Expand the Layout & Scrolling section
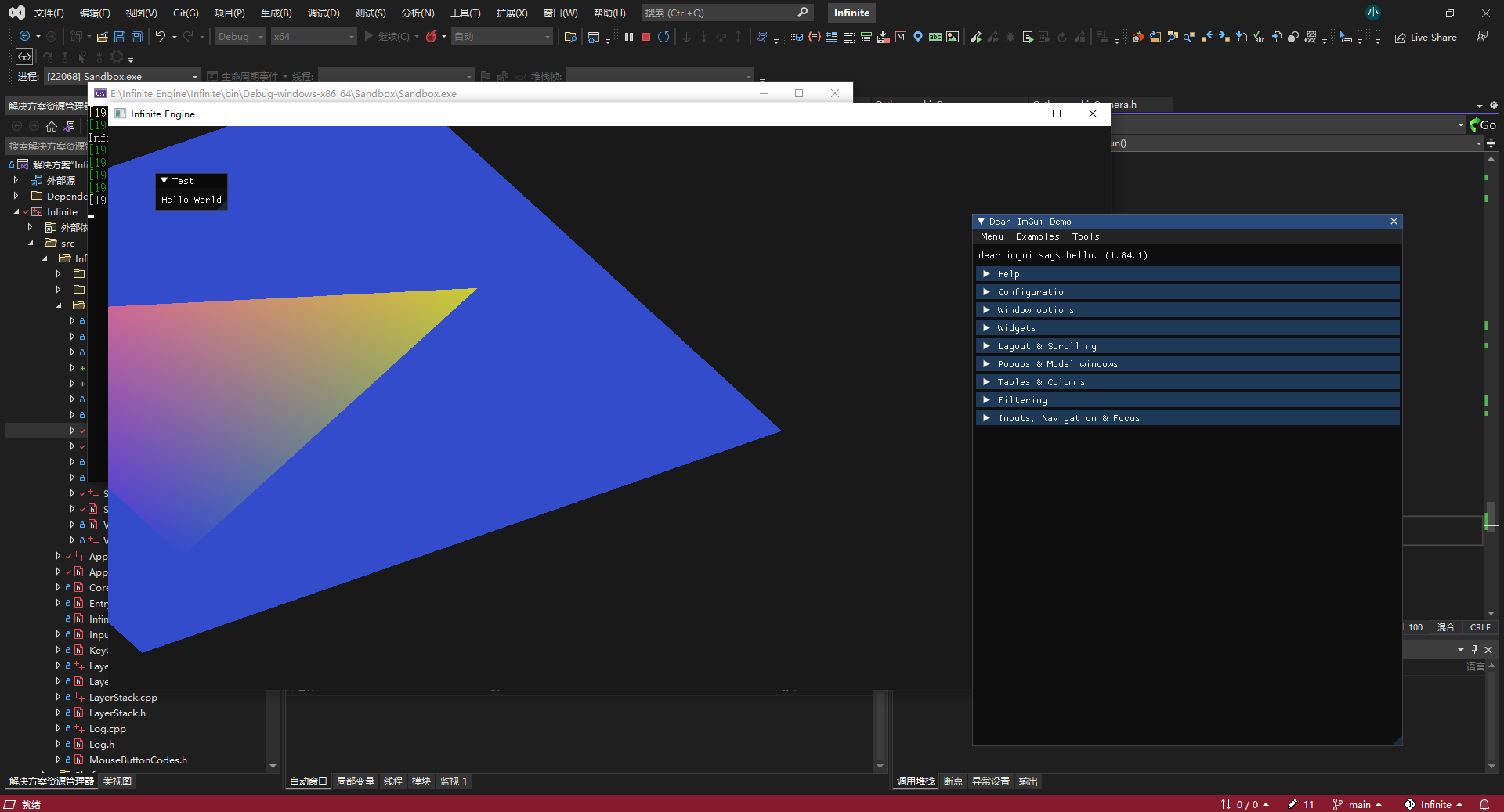The width and height of the screenshot is (1504, 812). point(1188,346)
